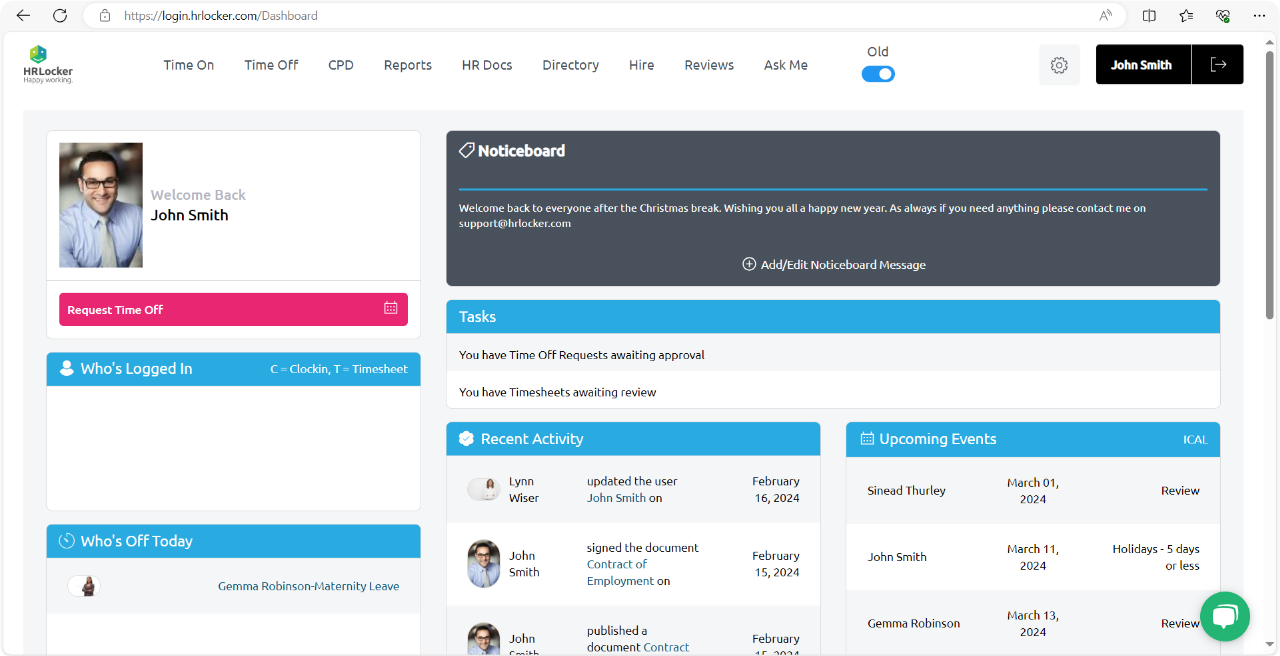Screen dimensions: 1280x656
Task: Navigate to the Directory section
Action: click(x=570, y=64)
